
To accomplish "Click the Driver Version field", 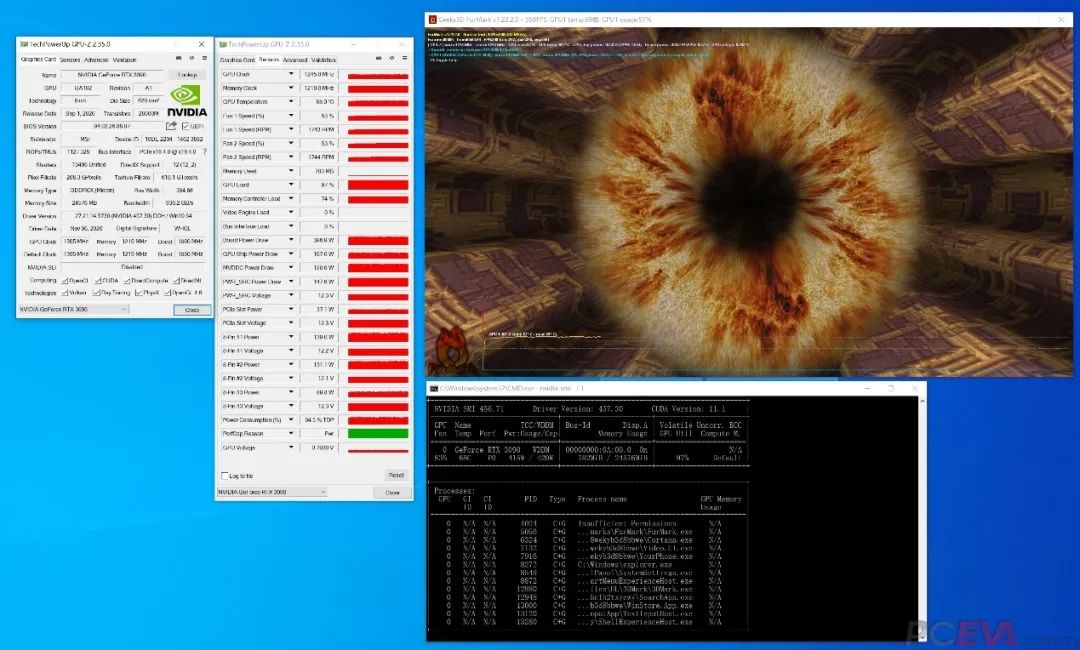I will click(x=133, y=216).
